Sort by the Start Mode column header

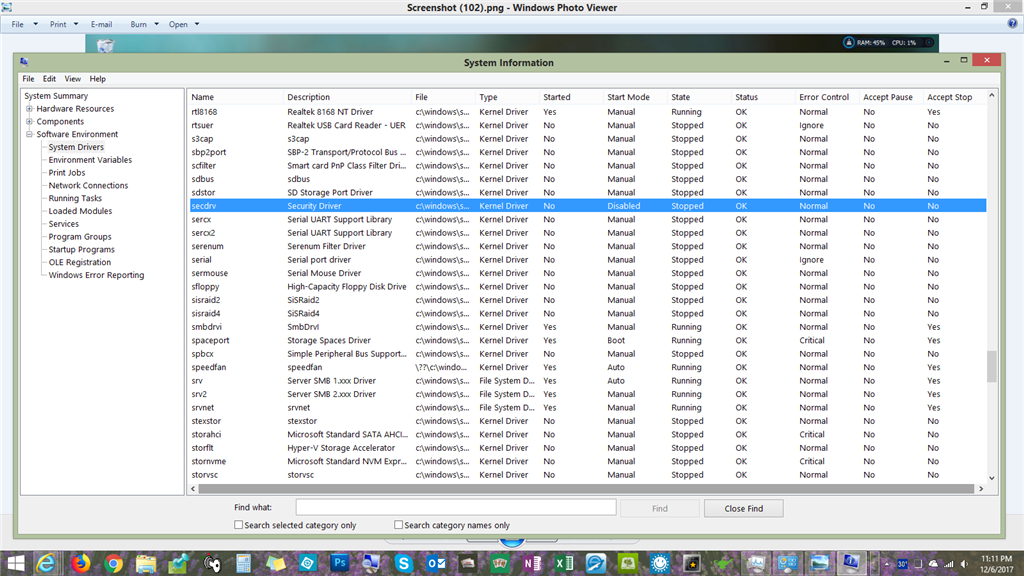[635, 97]
